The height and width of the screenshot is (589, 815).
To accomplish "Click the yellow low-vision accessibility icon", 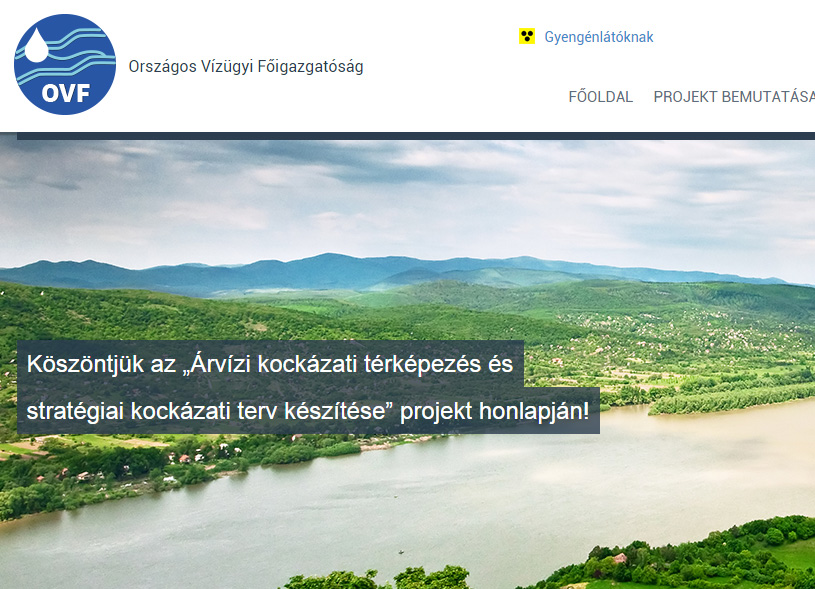I will point(527,36).
